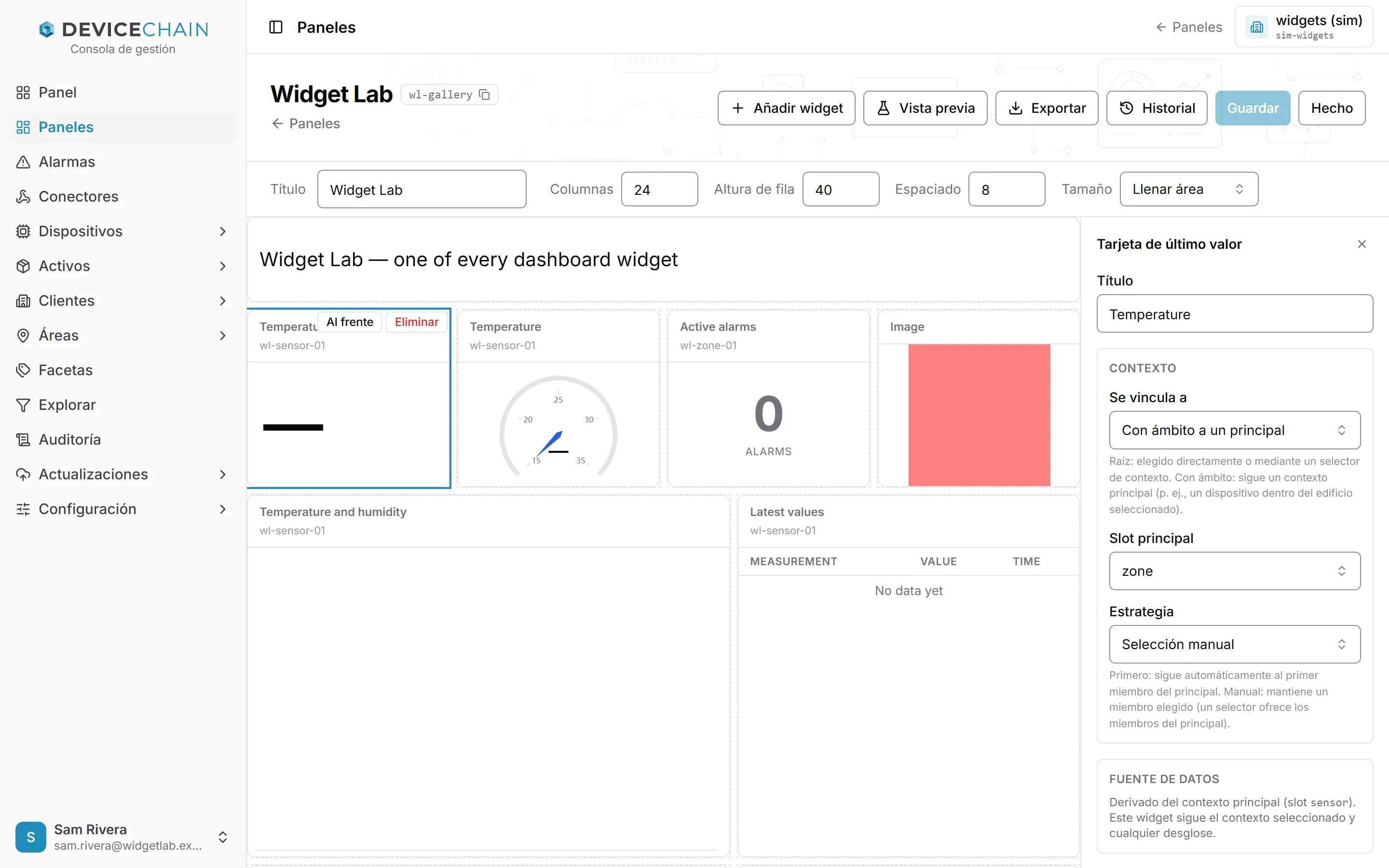Select the Image widget red thumbnail
Viewport: 1389px width, 868px height.
[x=979, y=415]
